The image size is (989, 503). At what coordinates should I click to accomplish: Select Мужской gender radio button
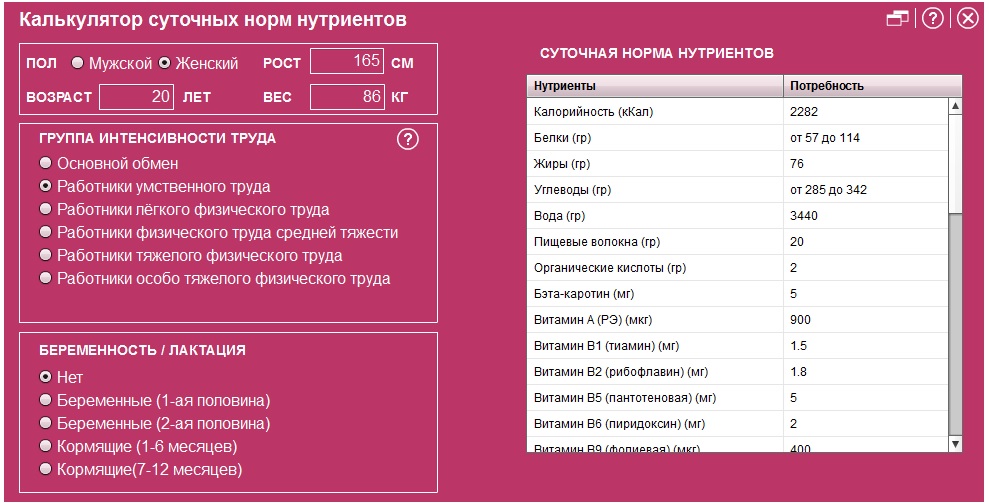click(77, 63)
